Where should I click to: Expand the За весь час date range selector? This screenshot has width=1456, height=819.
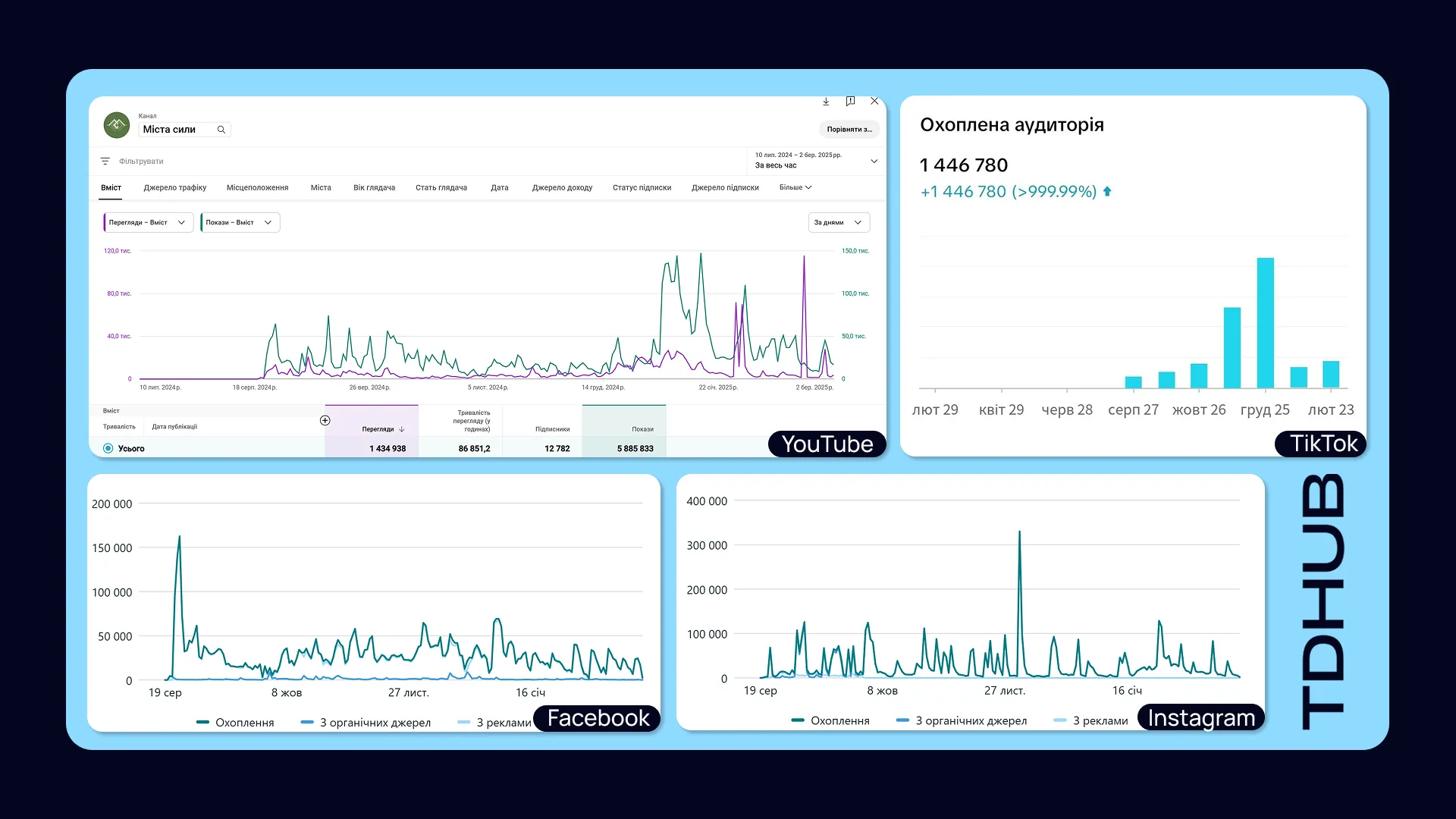[816, 160]
